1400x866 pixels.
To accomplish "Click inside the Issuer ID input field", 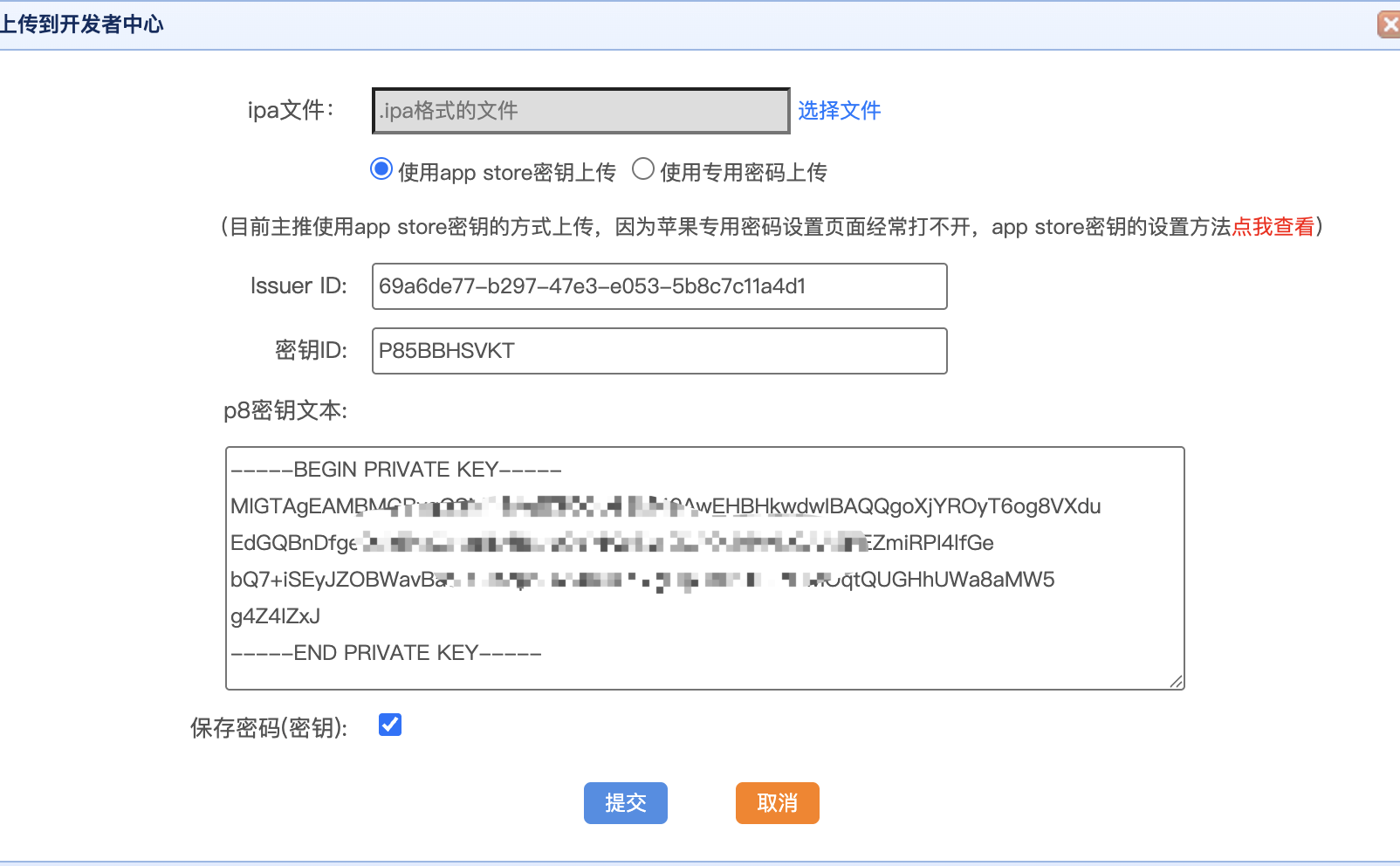I will (659, 286).
